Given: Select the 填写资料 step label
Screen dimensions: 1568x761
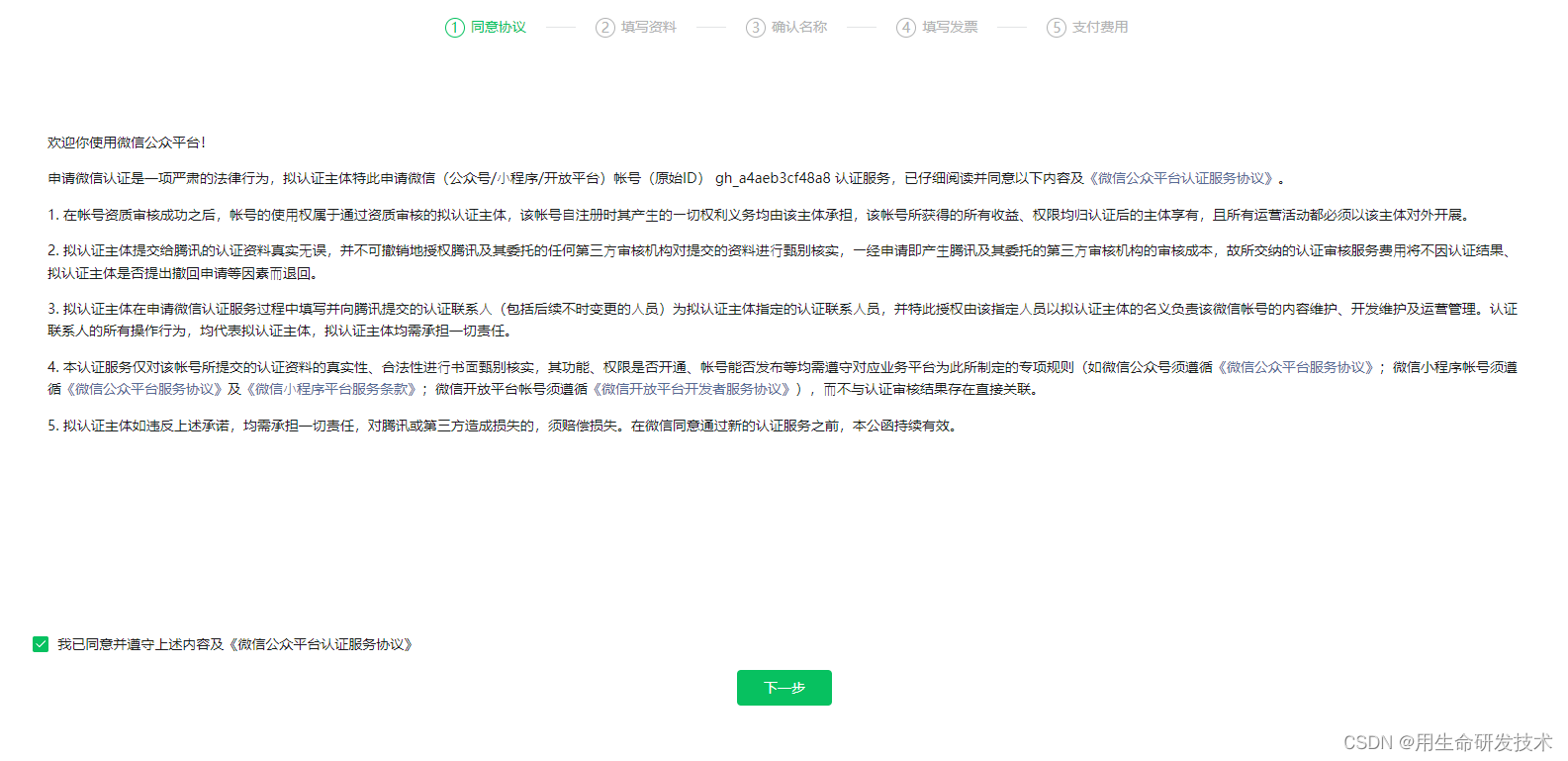Looking at the screenshot, I should pyautogui.click(x=649, y=27).
